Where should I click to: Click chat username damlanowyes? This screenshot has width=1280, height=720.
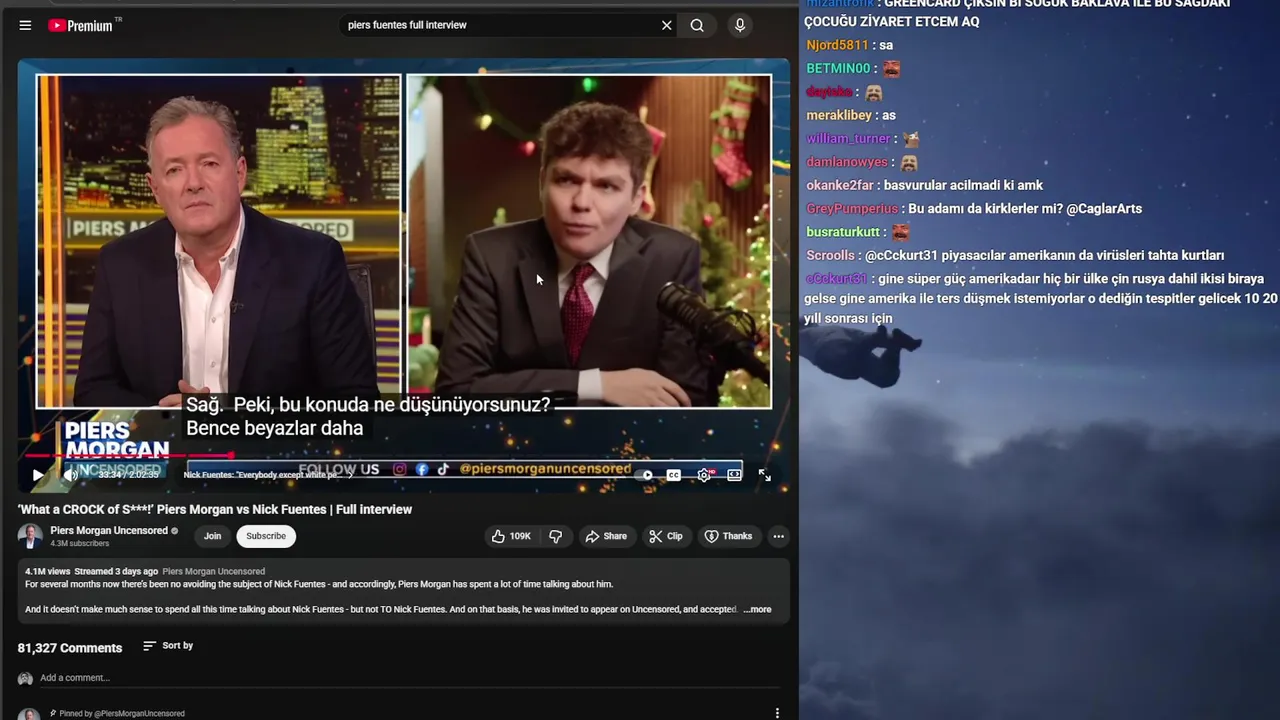[847, 162]
